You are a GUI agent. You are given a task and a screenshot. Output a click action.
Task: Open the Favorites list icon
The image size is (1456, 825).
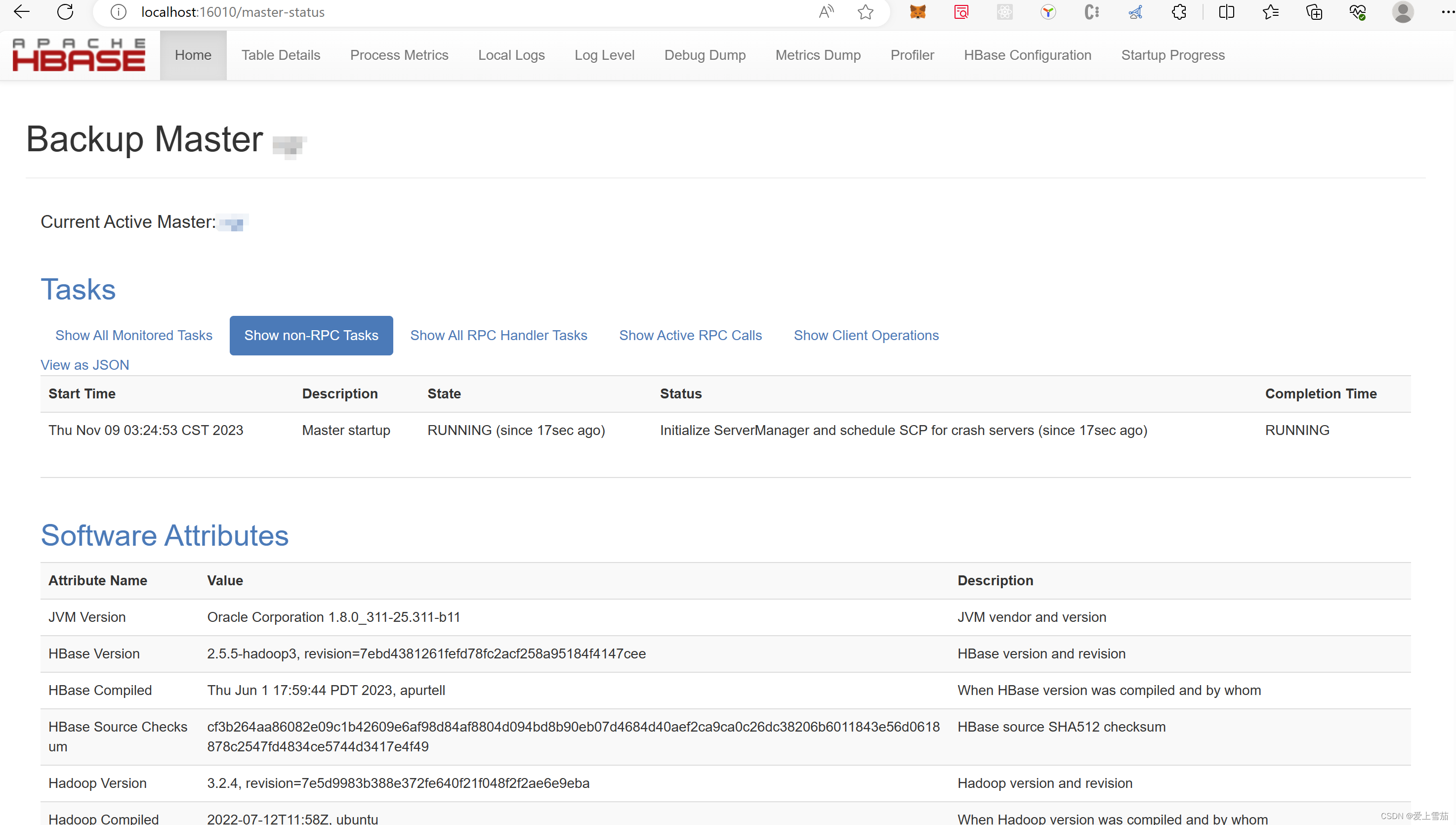1270,12
